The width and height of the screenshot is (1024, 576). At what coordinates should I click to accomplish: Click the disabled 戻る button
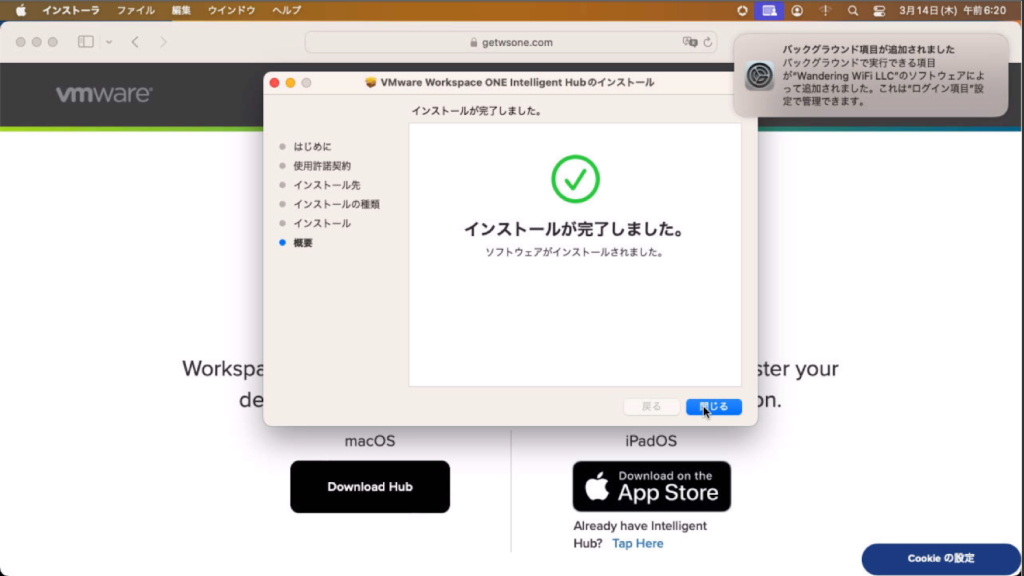(x=651, y=406)
